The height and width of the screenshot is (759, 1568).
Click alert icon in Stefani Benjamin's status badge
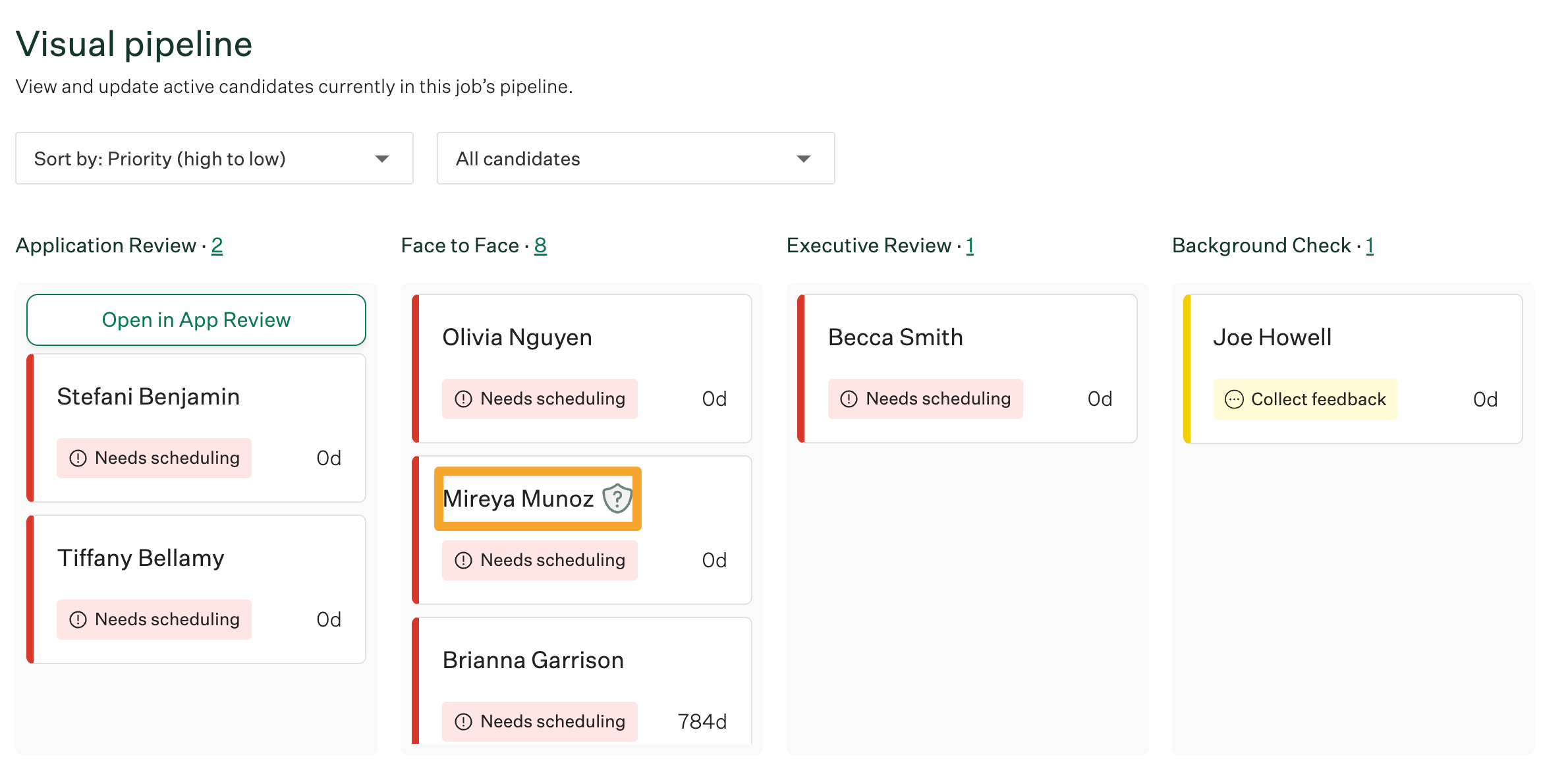click(78, 459)
